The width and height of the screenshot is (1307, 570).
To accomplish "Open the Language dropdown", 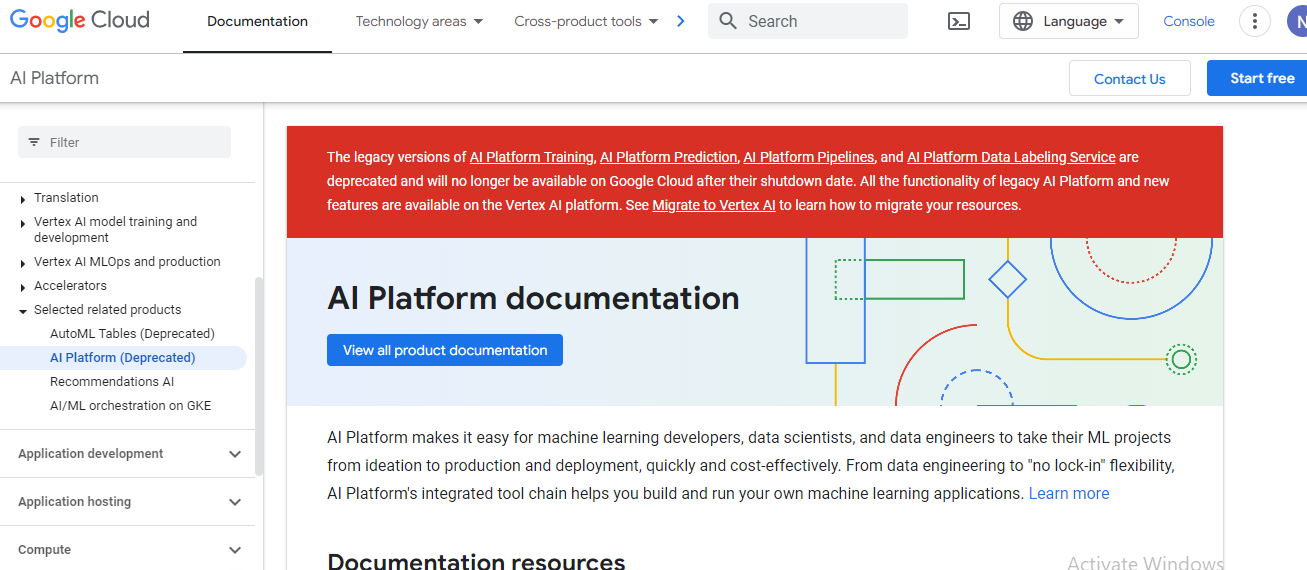I will tap(1068, 21).
